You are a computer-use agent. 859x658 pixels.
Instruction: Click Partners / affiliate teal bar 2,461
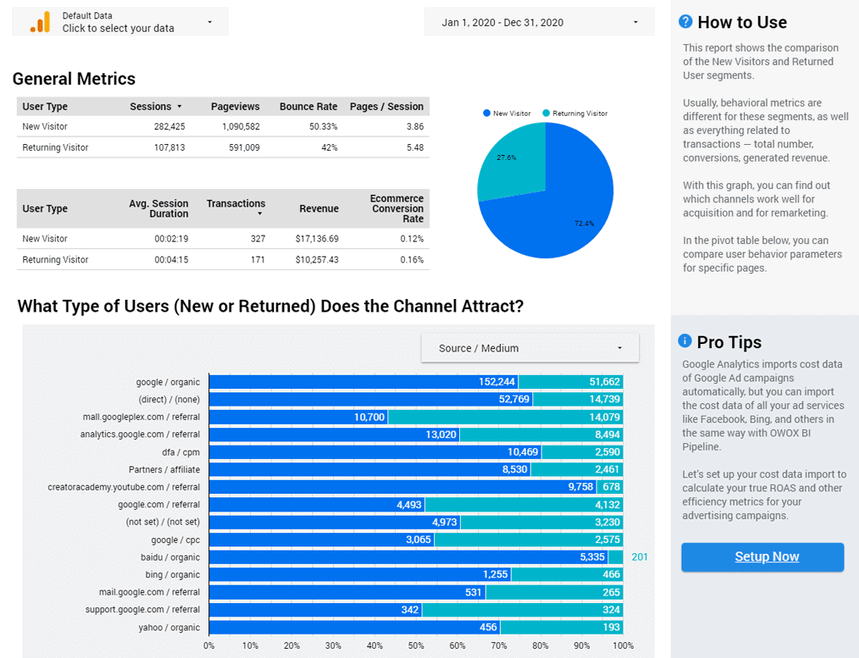click(577, 470)
